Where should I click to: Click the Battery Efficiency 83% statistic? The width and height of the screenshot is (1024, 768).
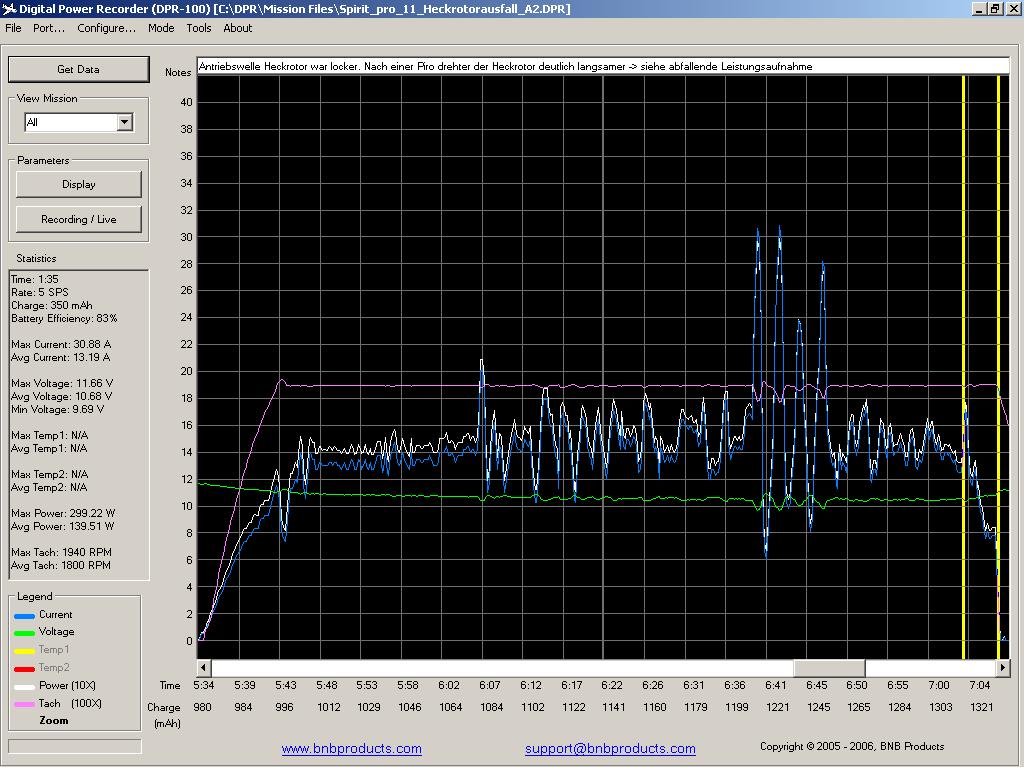(64, 318)
